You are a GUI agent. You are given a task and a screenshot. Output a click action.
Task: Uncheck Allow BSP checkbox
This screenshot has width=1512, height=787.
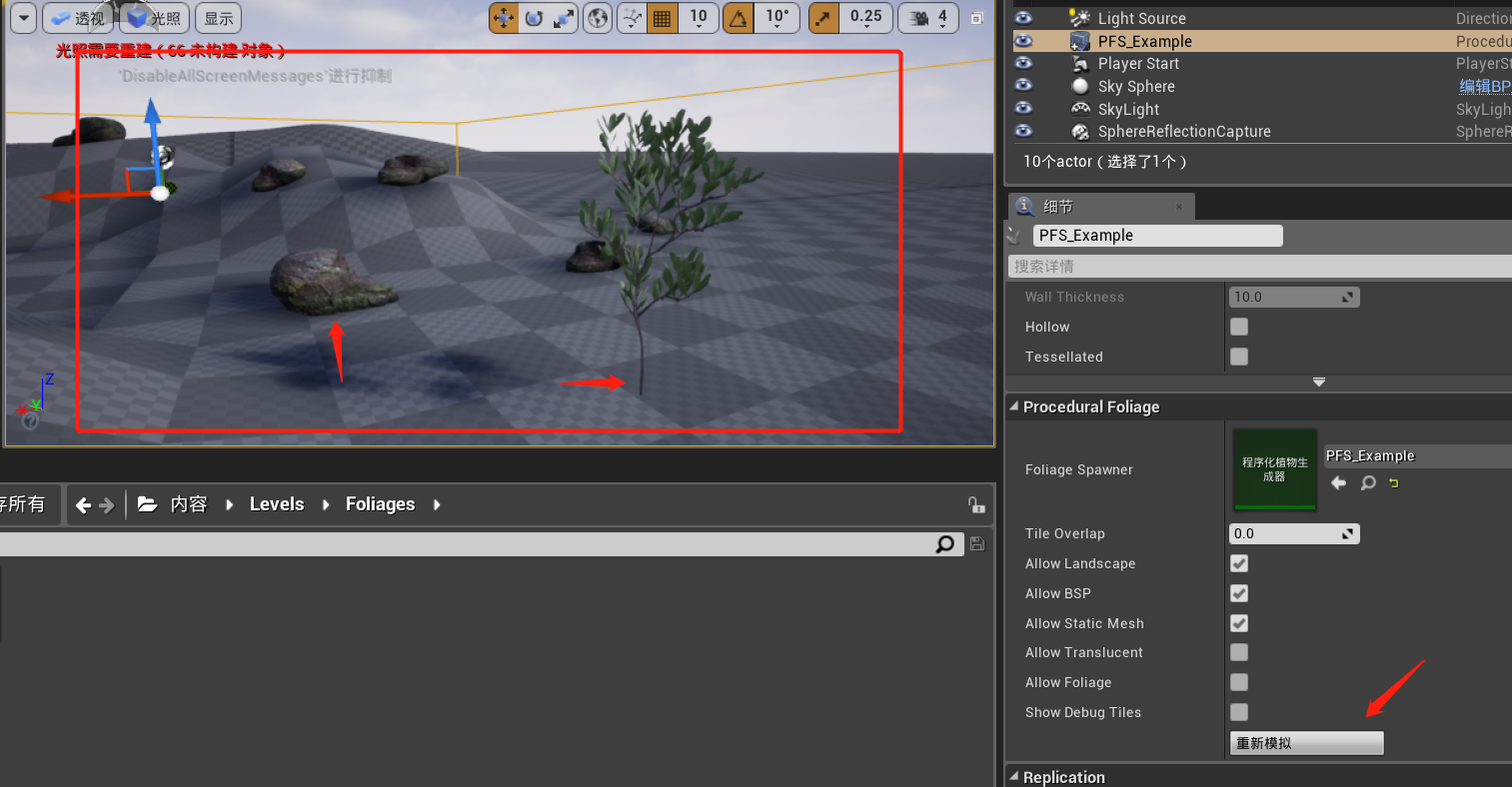point(1239,593)
